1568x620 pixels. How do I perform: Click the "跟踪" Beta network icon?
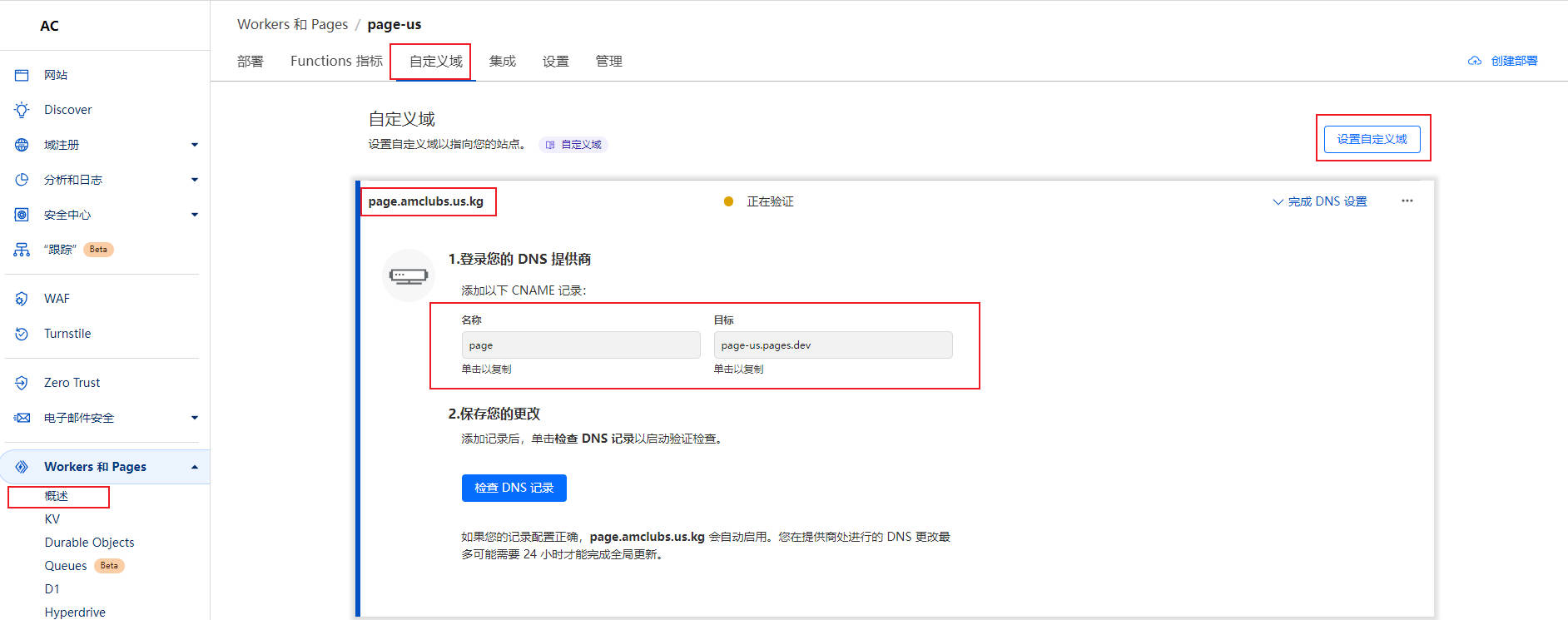[x=22, y=250]
